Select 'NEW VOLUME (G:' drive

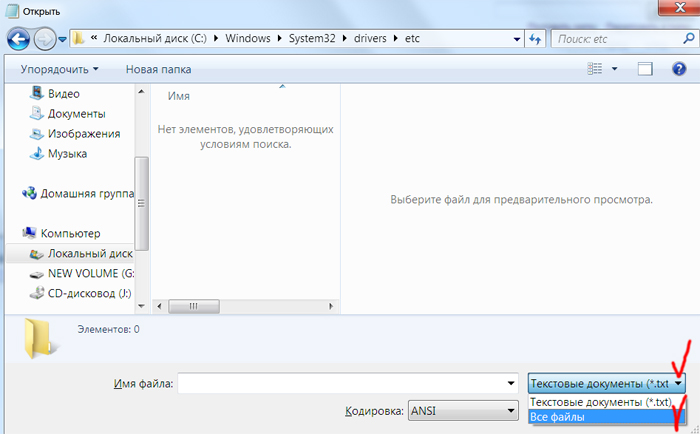point(82,273)
